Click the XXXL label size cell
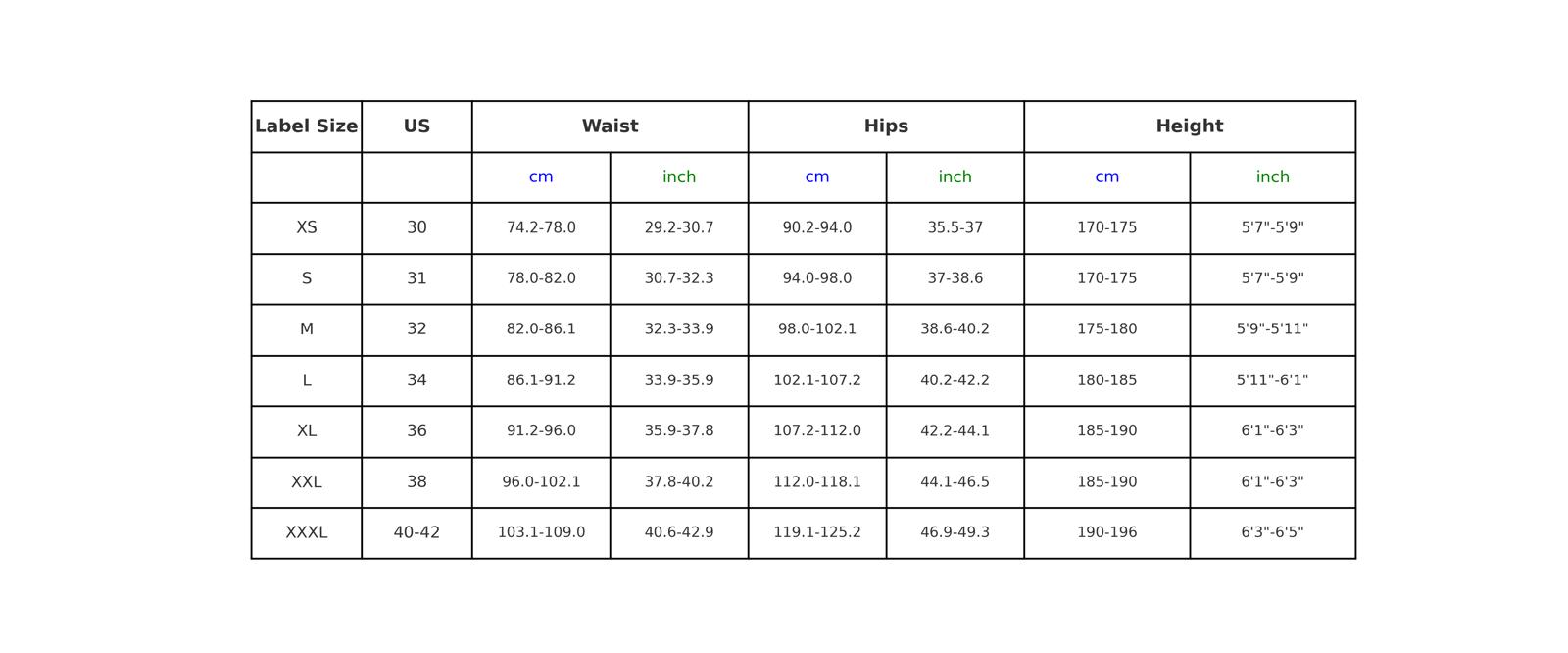 point(306,532)
